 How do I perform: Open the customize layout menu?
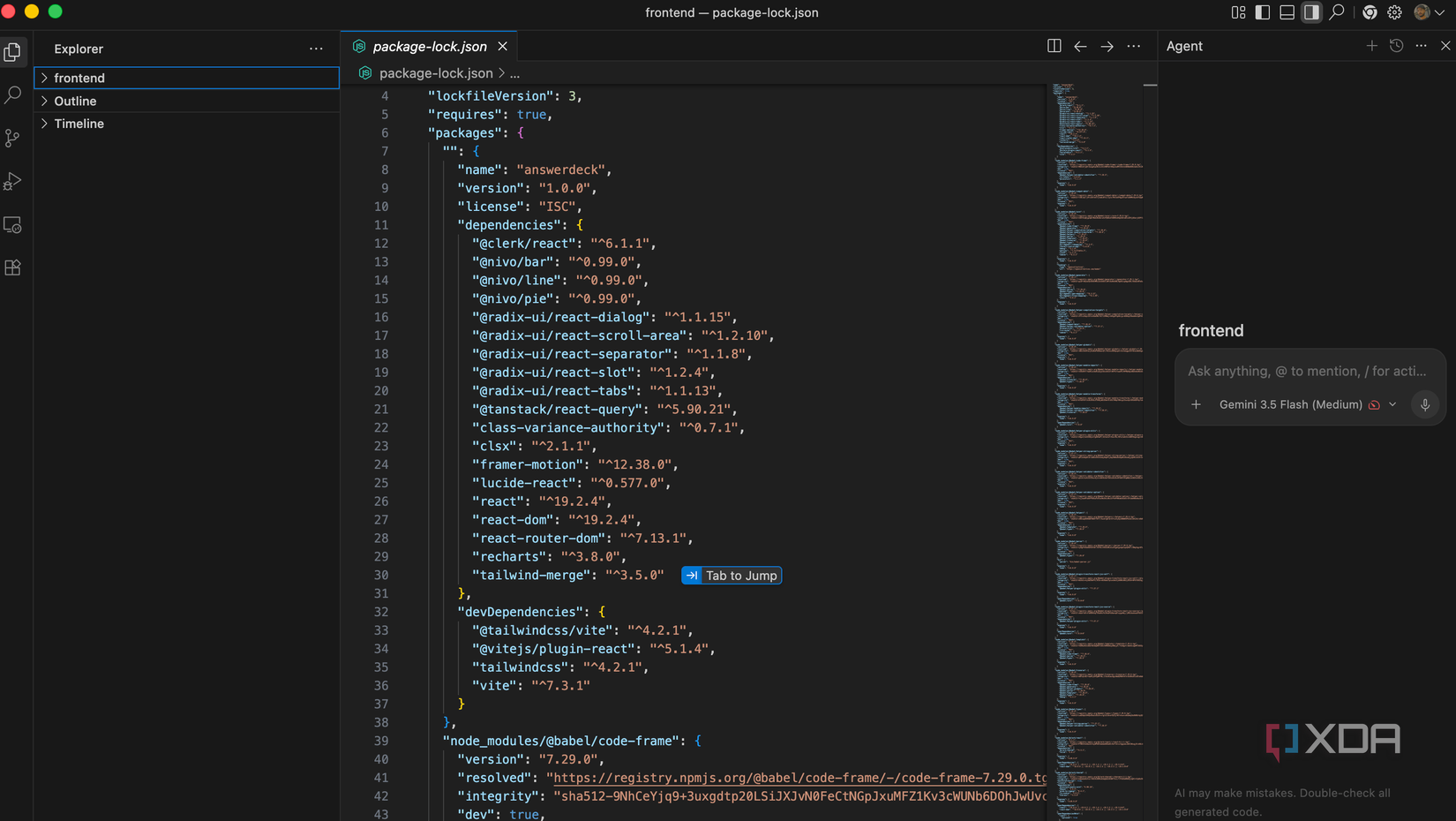(1239, 12)
